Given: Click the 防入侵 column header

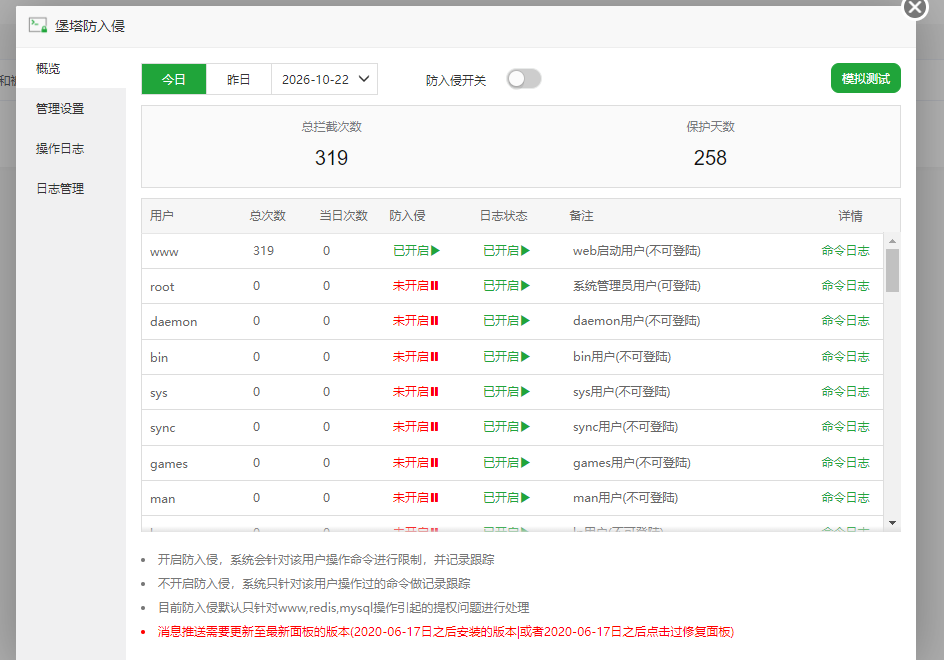Looking at the screenshot, I should [x=408, y=216].
